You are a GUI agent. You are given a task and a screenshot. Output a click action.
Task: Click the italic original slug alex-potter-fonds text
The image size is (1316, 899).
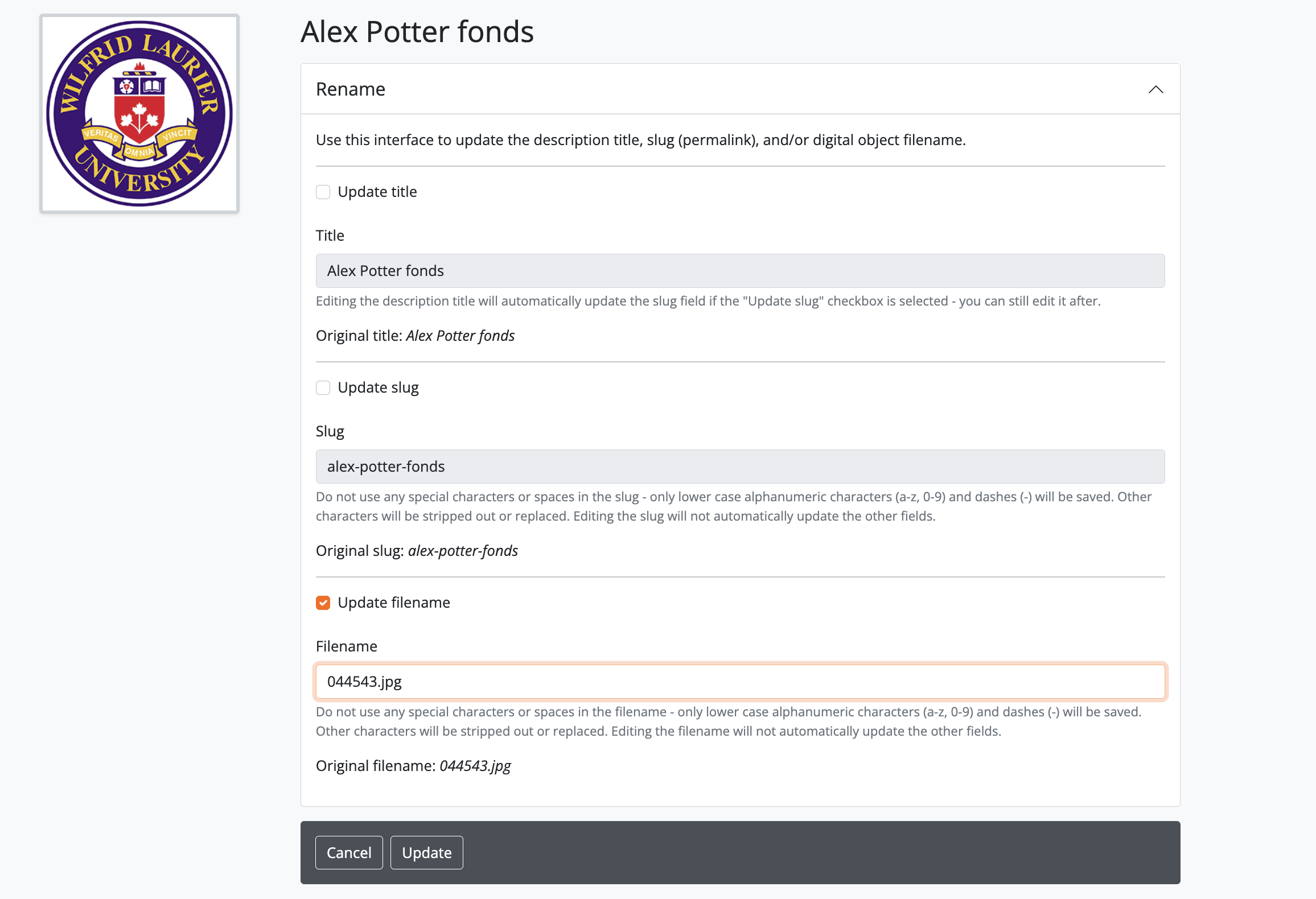pos(462,551)
